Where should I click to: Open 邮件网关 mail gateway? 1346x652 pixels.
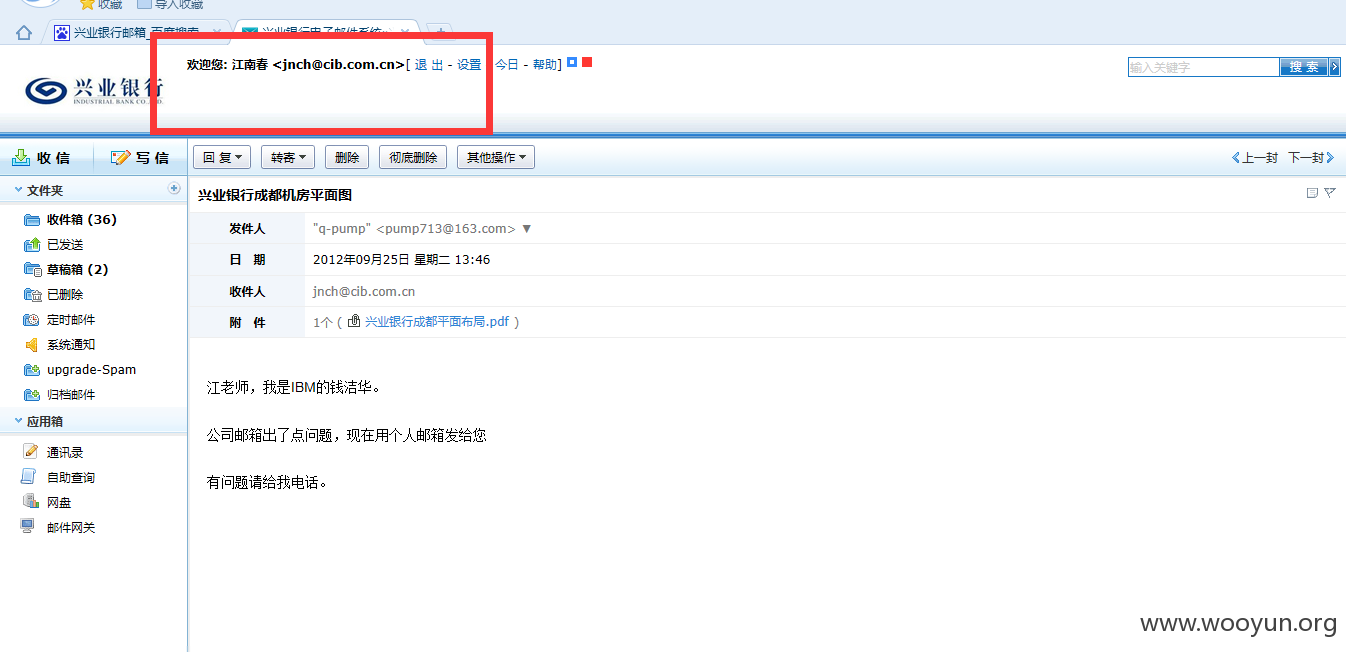click(60, 528)
